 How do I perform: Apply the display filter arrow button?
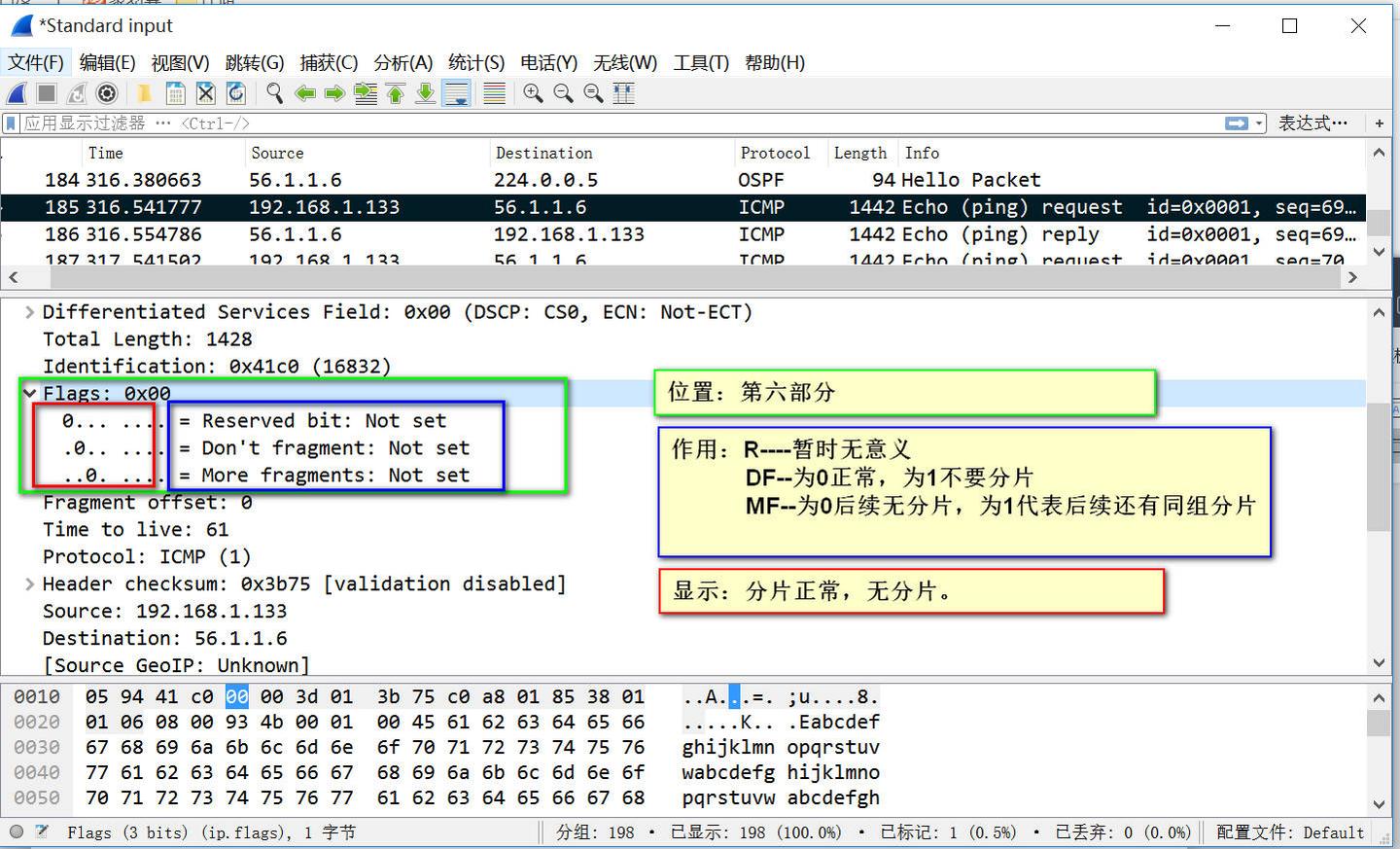1237,124
